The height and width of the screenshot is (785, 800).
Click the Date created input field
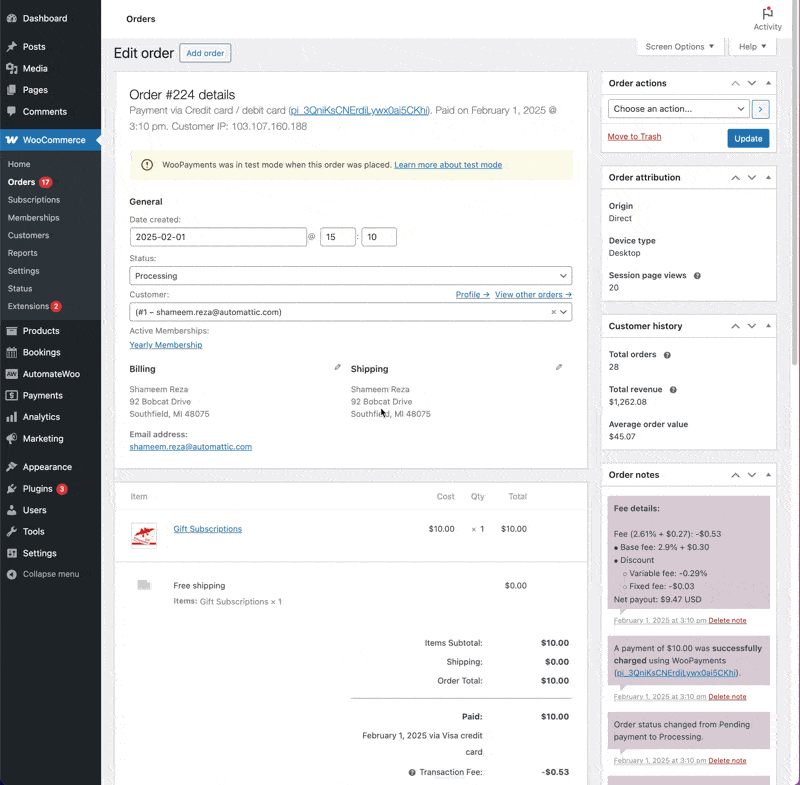pos(218,237)
